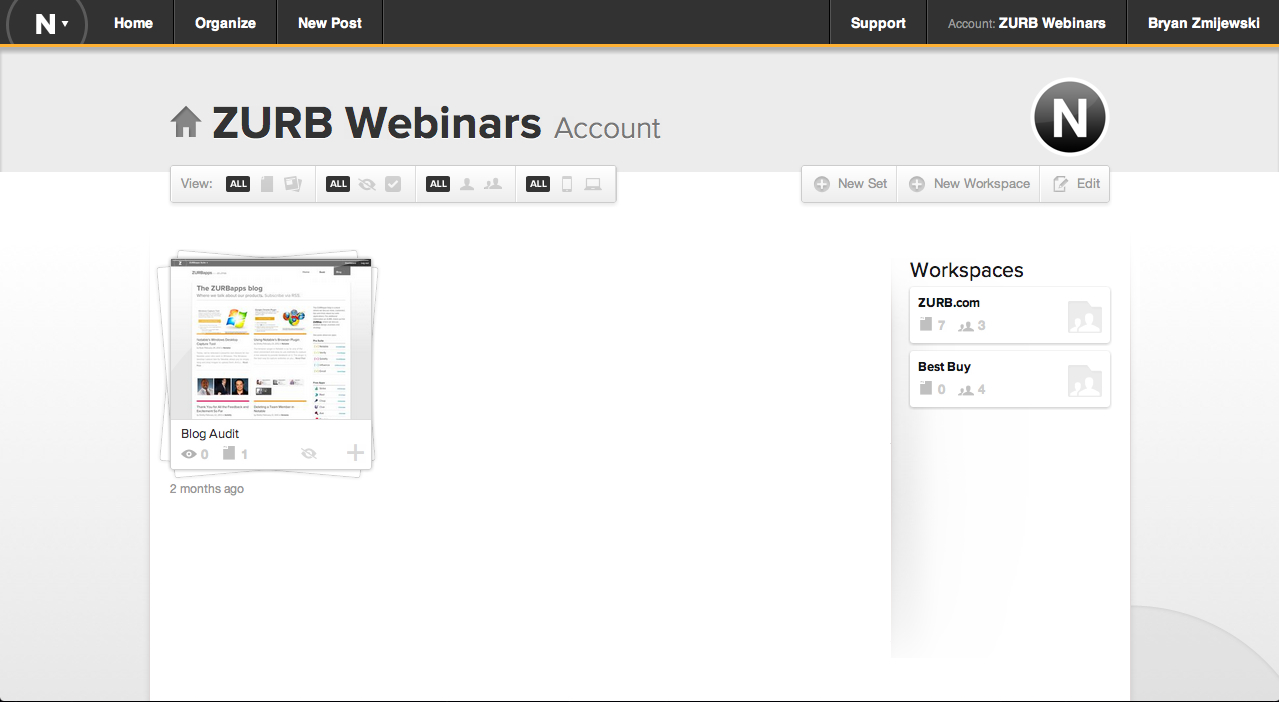The image size is (1279, 702).
Task: Show only single-person items in View bar
Action: (x=466, y=184)
